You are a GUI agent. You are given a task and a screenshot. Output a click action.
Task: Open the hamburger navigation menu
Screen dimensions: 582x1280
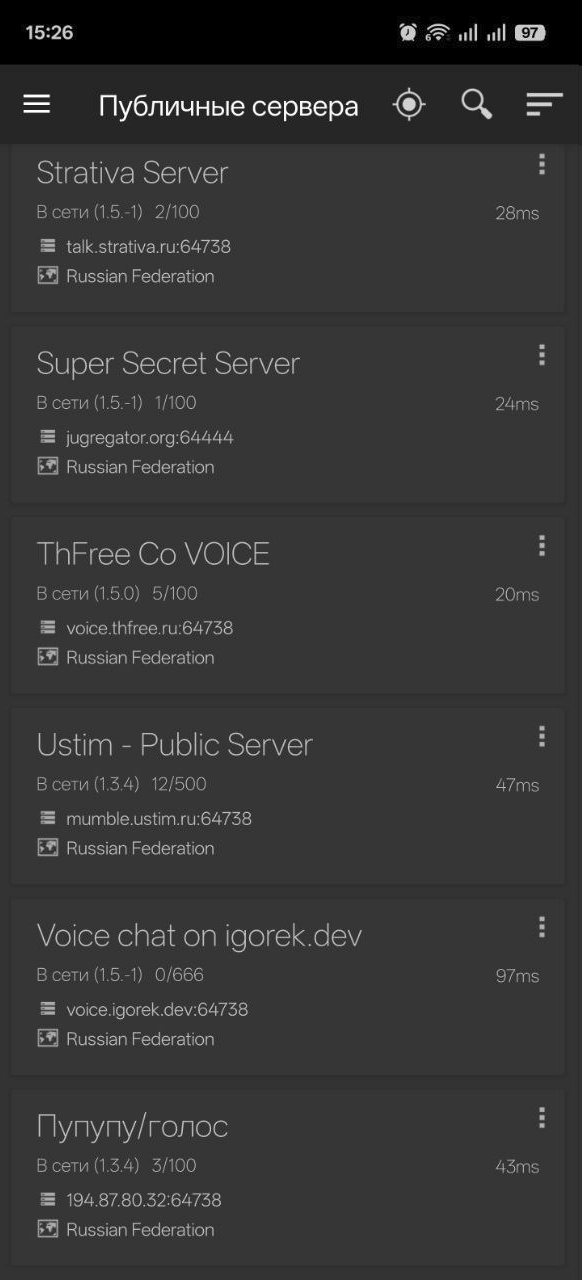[x=37, y=104]
